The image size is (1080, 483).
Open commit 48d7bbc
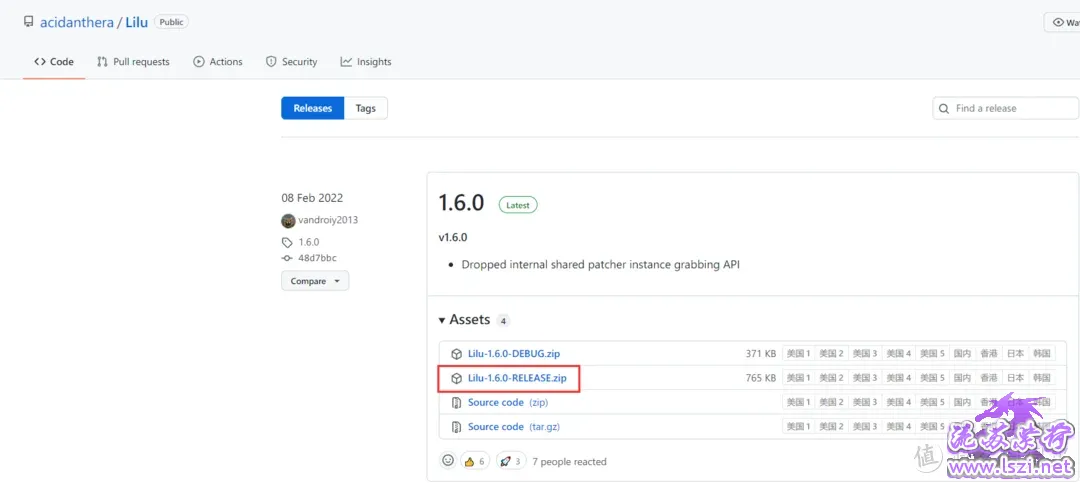[317, 258]
